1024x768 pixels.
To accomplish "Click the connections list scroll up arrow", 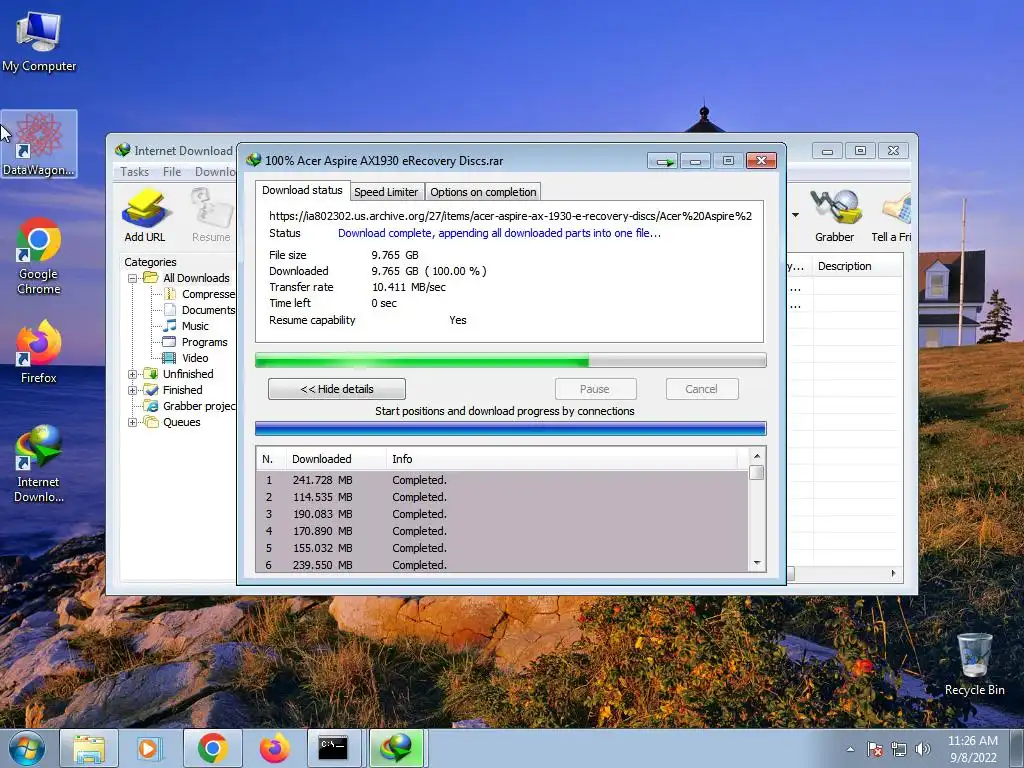I will point(757,456).
